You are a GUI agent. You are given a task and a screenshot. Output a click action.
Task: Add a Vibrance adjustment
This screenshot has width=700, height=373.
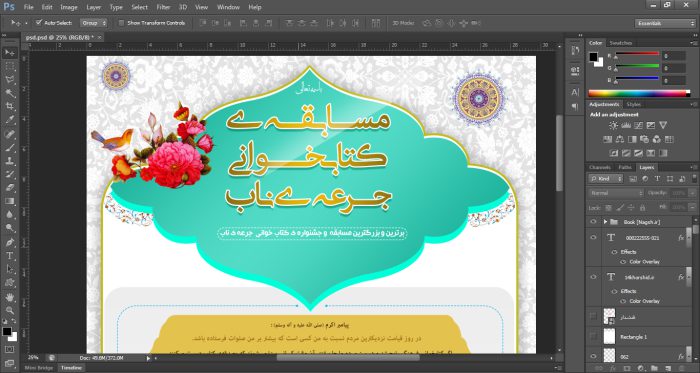(663, 126)
